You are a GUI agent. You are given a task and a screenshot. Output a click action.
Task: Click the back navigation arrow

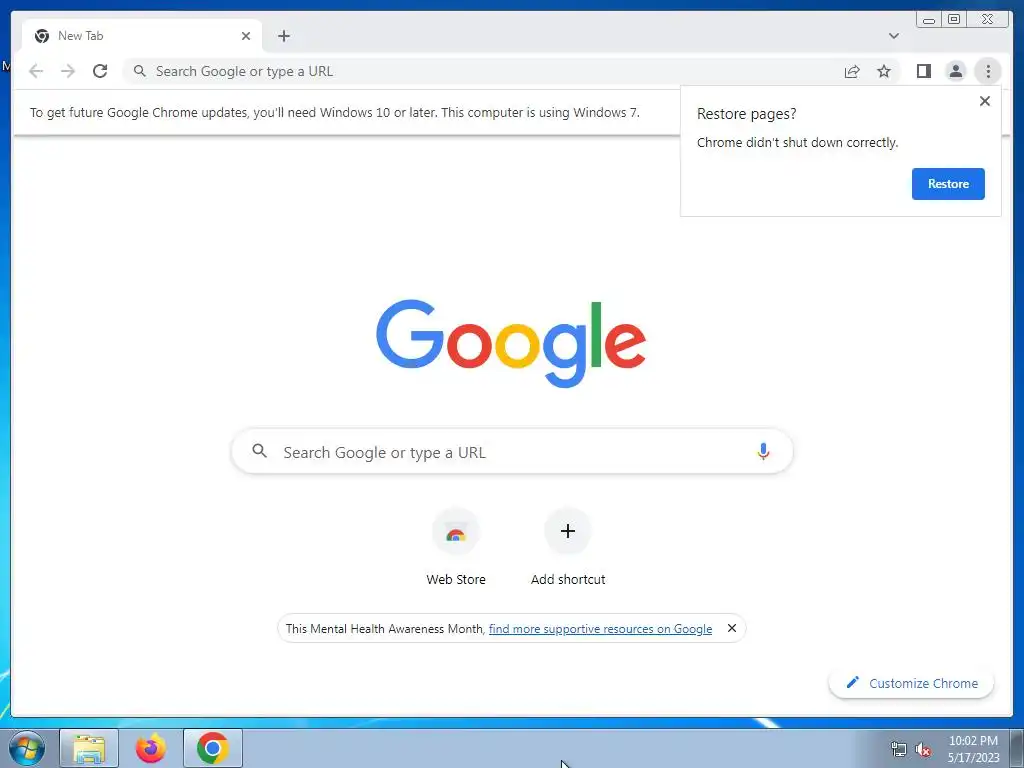(36, 71)
